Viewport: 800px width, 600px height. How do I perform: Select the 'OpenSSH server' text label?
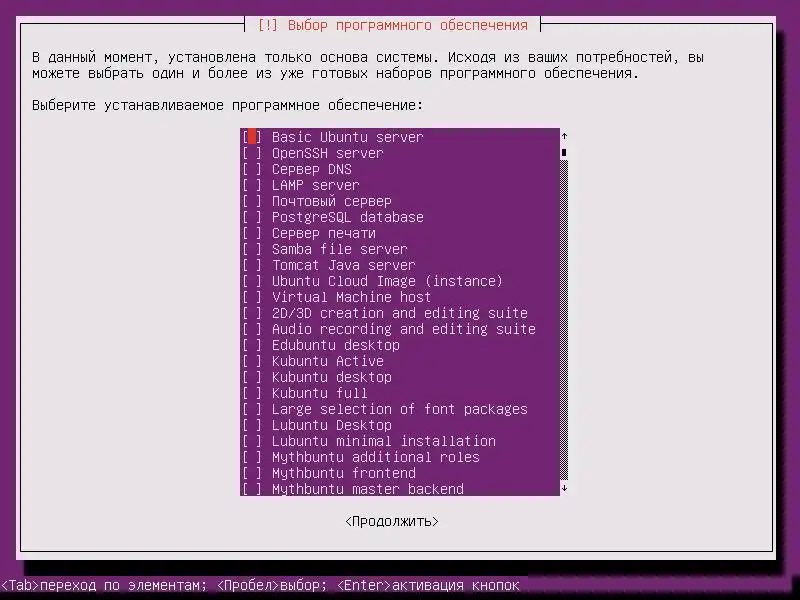pyautogui.click(x=328, y=153)
